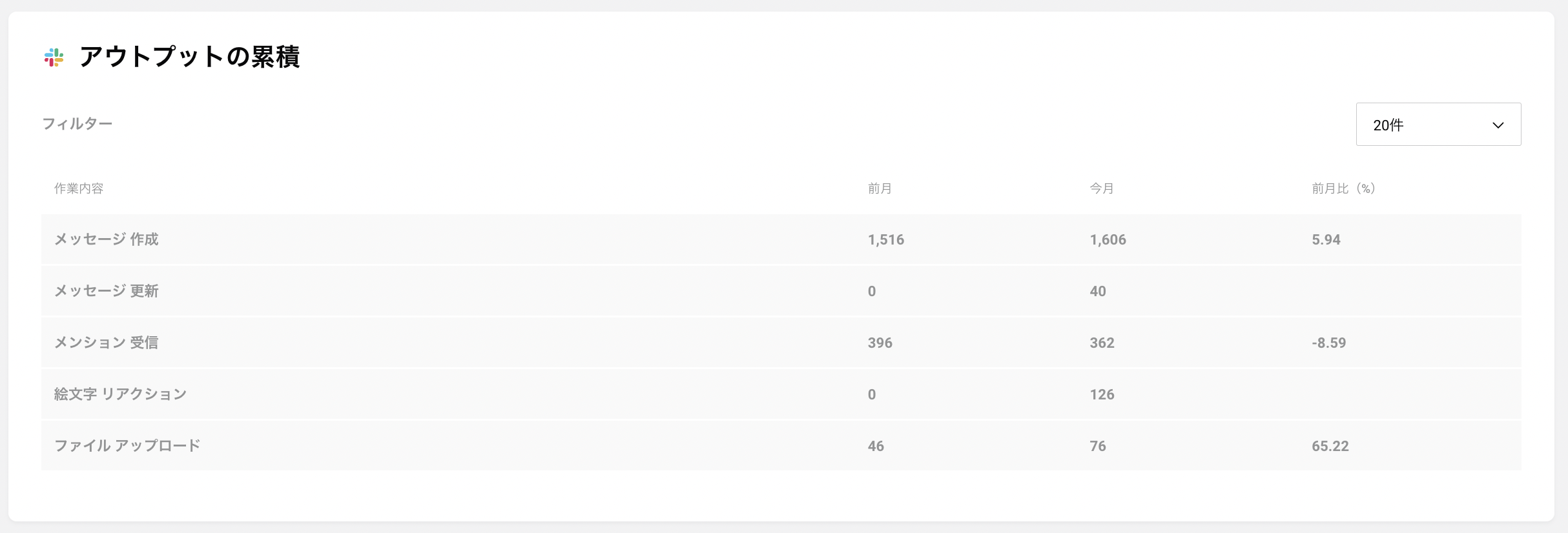Sort by the 前月 column header

880,188
